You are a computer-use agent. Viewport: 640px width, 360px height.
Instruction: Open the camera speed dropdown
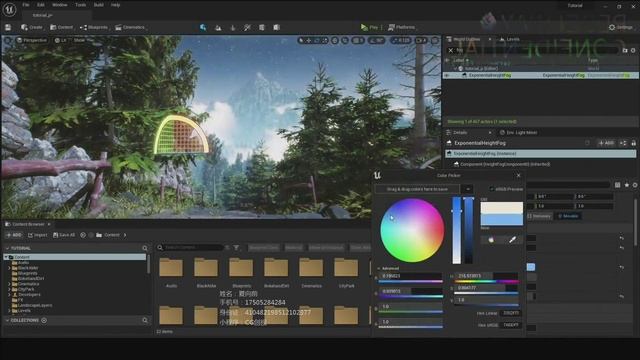(x=420, y=40)
